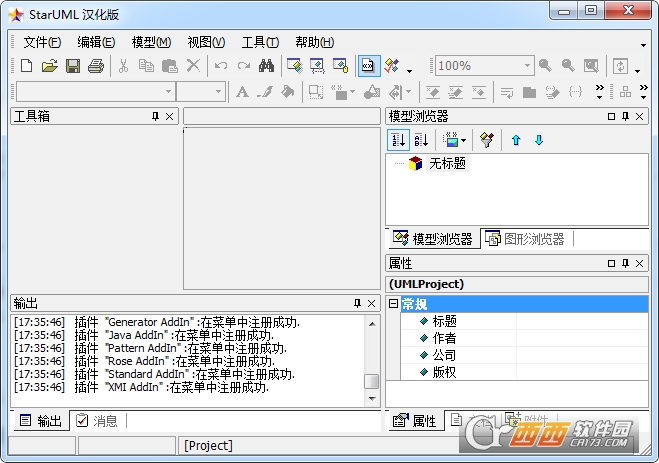Open the 文件(F) menu
Viewport: 659px width, 463px height.
coord(42,42)
